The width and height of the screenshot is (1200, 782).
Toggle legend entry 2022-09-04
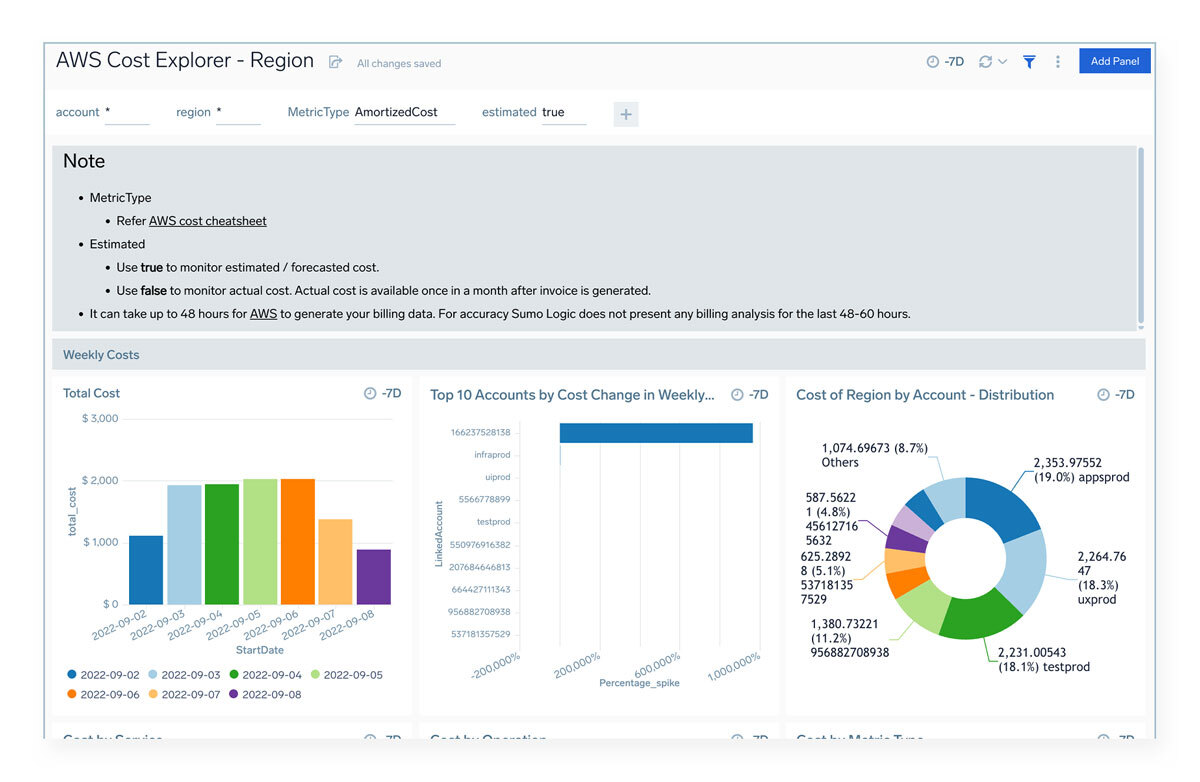pyautogui.click(x=266, y=675)
